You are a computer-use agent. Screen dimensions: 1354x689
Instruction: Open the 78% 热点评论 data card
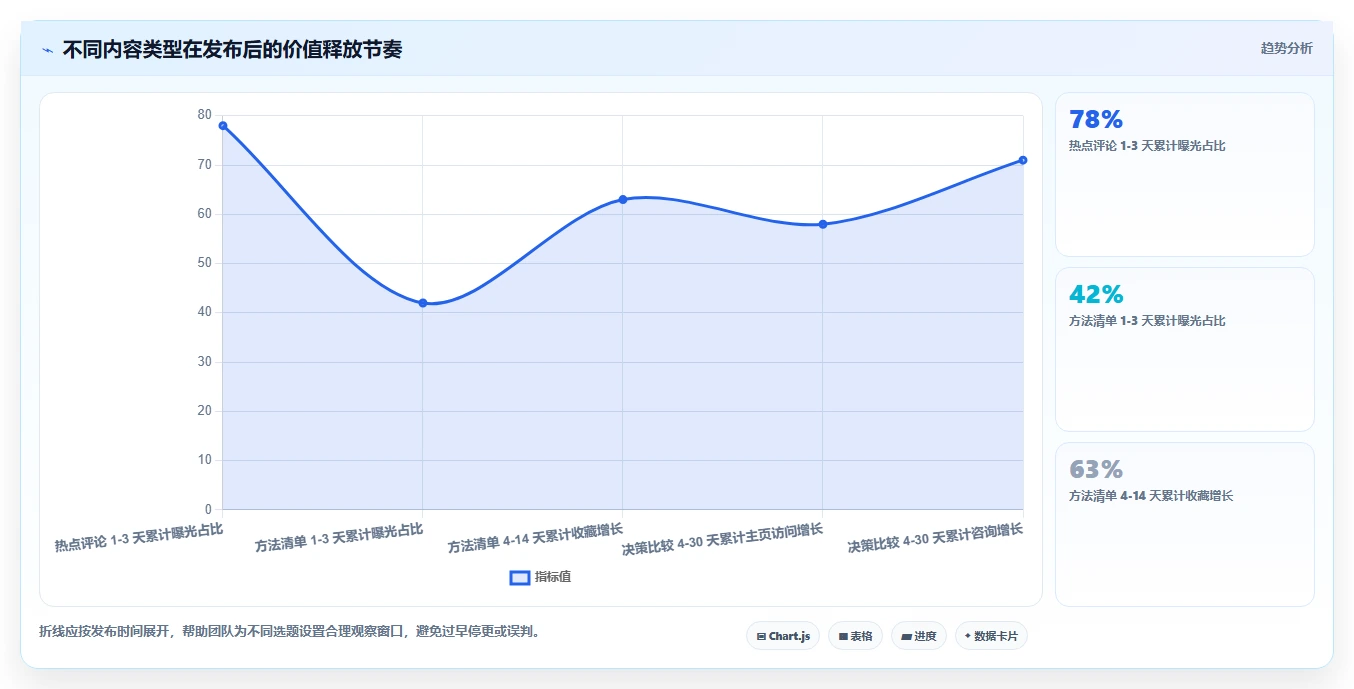pyautogui.click(x=1185, y=175)
